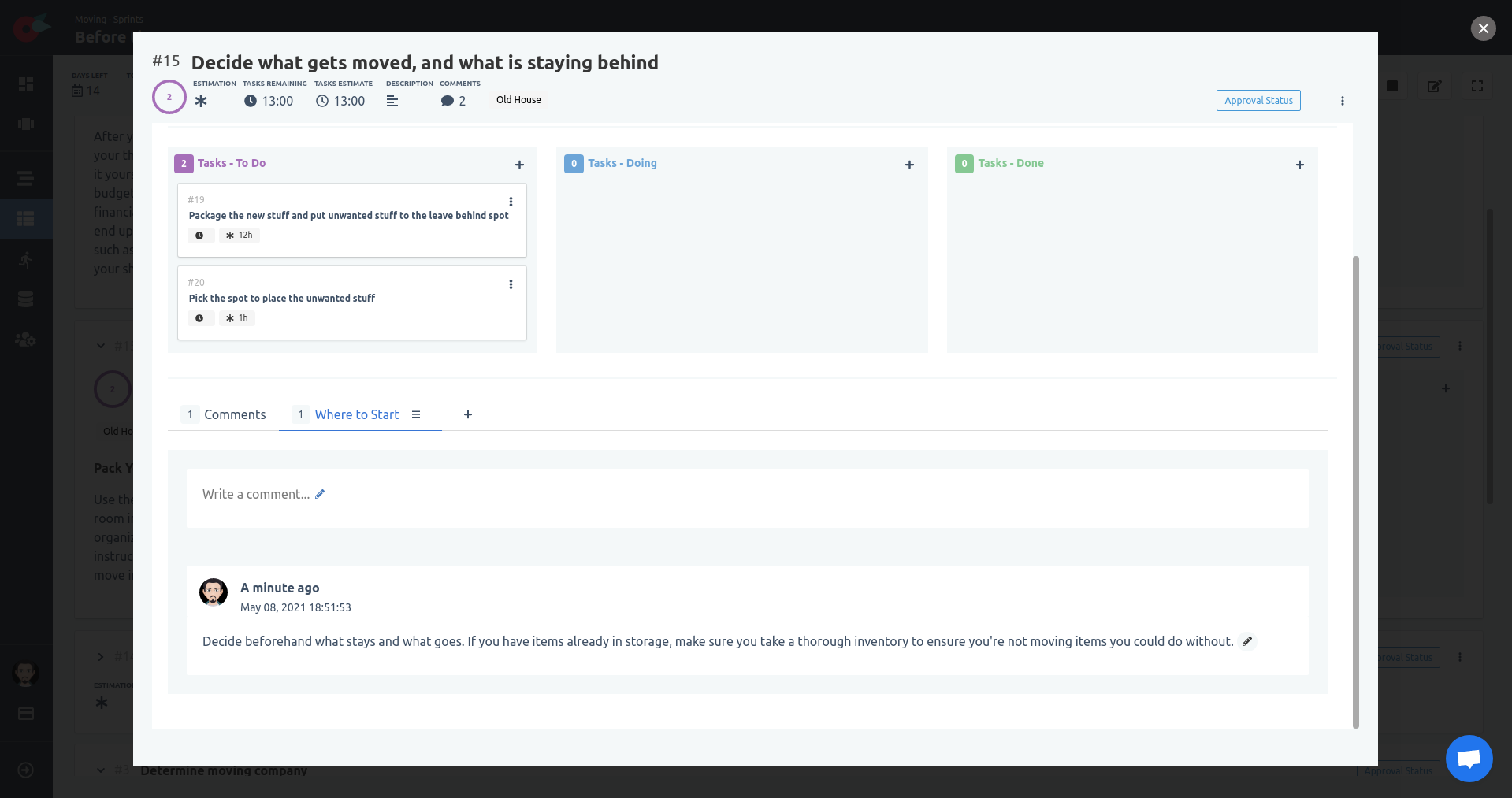Click the Old House tag label
This screenshot has height=798, width=1512.
pos(518,100)
